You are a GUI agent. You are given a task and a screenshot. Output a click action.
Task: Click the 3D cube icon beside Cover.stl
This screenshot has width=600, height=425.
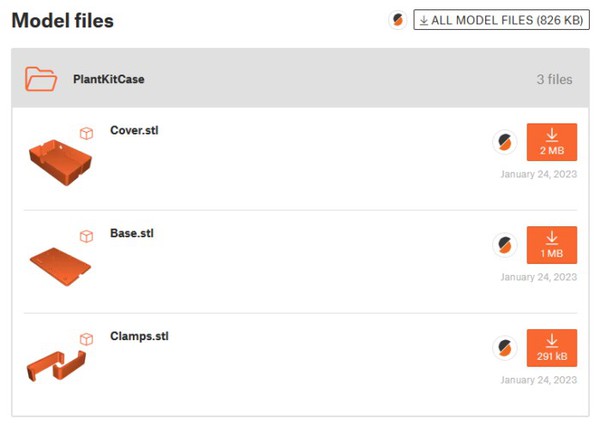coord(87,133)
